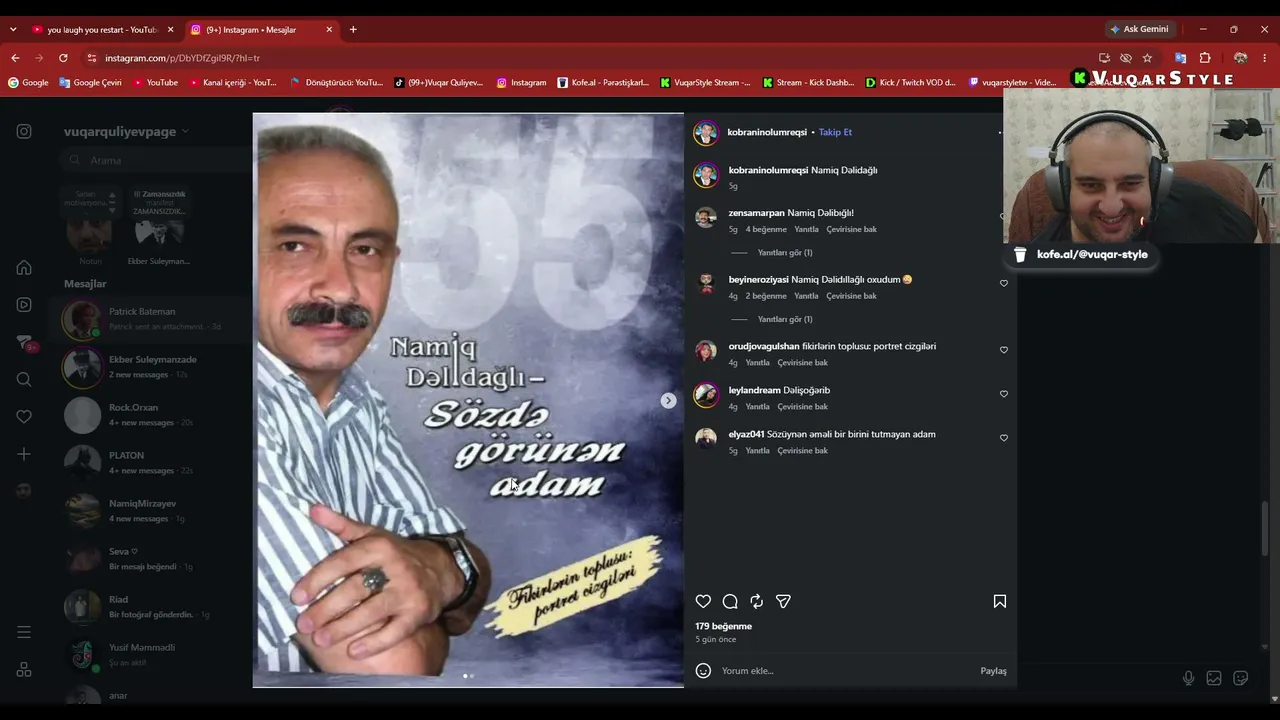The width and height of the screenshot is (1280, 720).
Task: Open the crossed-out eye icon in the address bar
Action: coord(1126,58)
